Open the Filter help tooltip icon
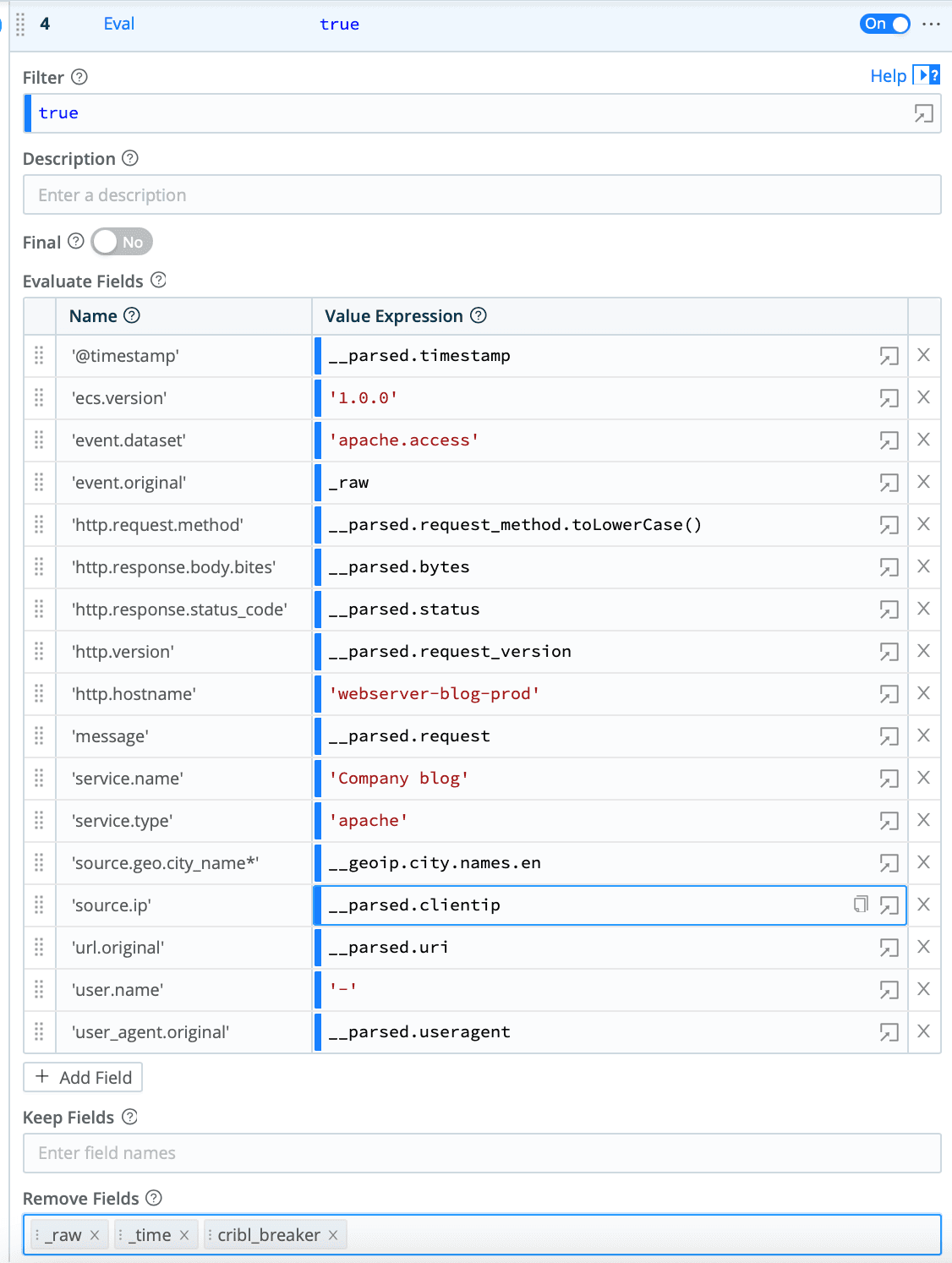Image resolution: width=952 pixels, height=1263 pixels. click(79, 77)
